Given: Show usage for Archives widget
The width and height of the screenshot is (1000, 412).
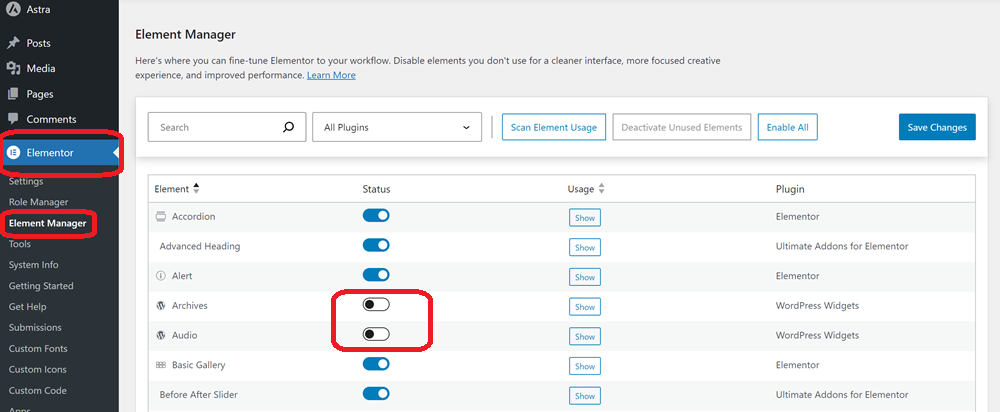Looking at the screenshot, I should pos(585,307).
